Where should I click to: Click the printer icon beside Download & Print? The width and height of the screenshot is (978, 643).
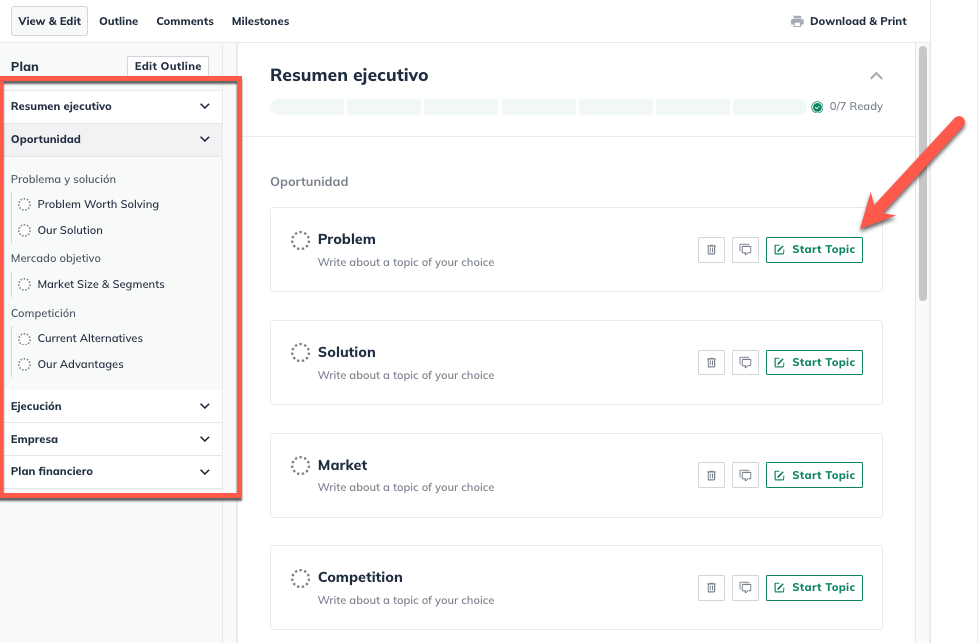tap(797, 20)
